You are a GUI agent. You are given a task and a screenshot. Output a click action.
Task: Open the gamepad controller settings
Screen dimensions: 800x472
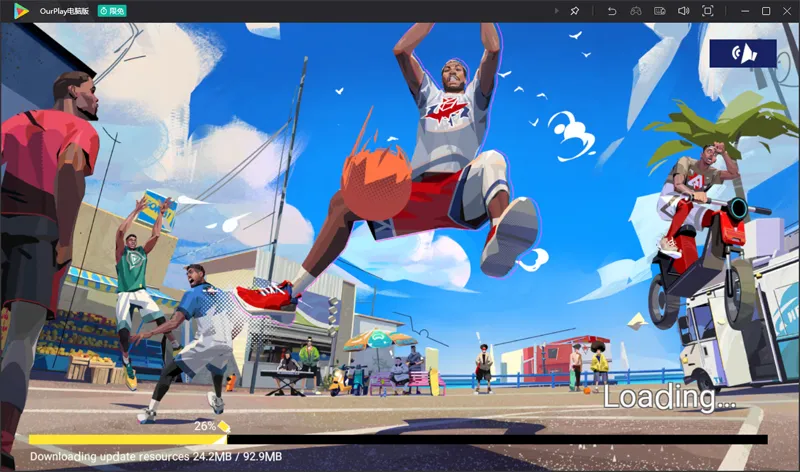[636, 11]
